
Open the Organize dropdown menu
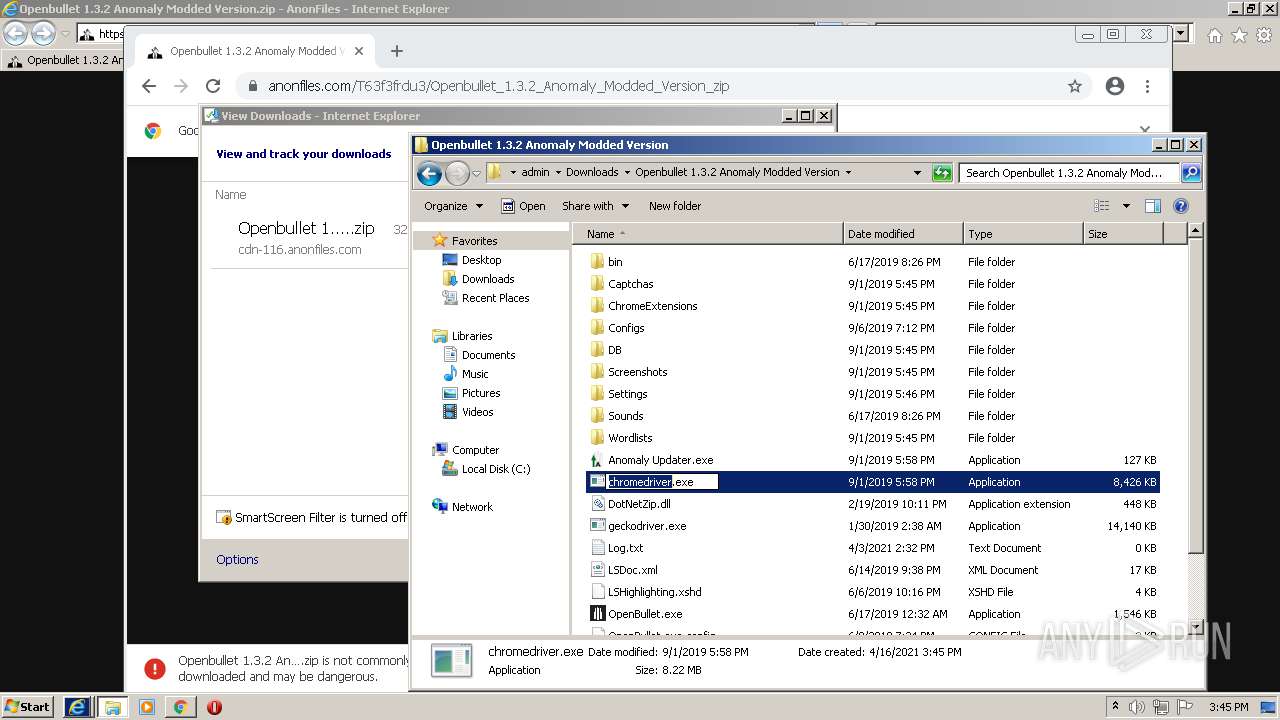(x=453, y=206)
